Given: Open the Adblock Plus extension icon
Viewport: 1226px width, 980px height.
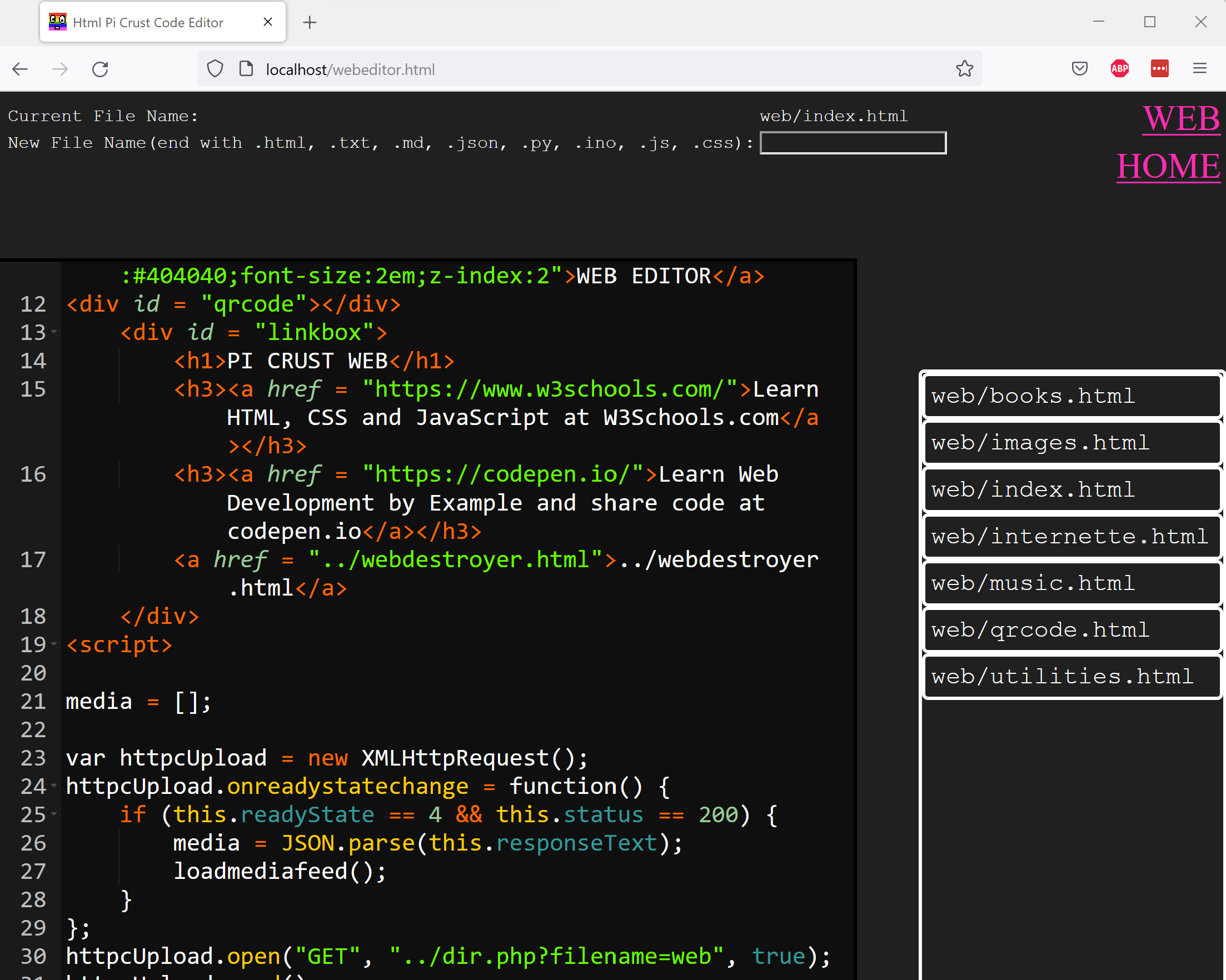Looking at the screenshot, I should pos(1119,69).
